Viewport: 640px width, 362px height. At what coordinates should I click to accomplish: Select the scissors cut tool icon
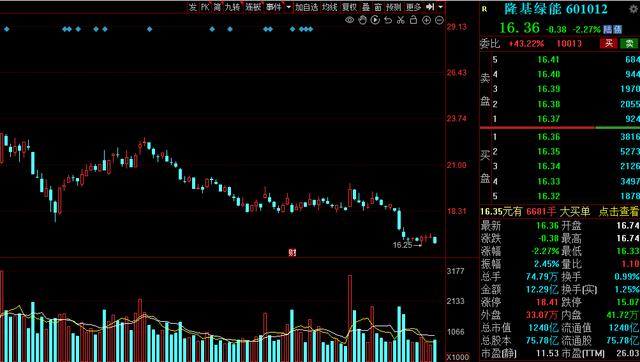coord(401,20)
